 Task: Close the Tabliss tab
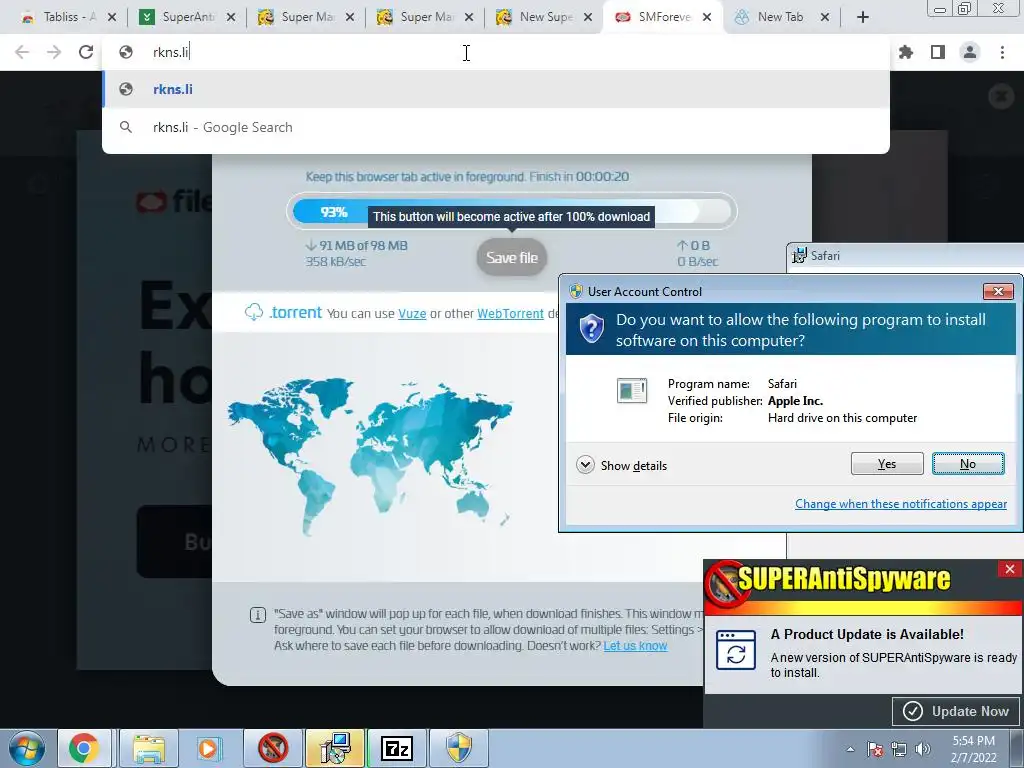click(112, 17)
